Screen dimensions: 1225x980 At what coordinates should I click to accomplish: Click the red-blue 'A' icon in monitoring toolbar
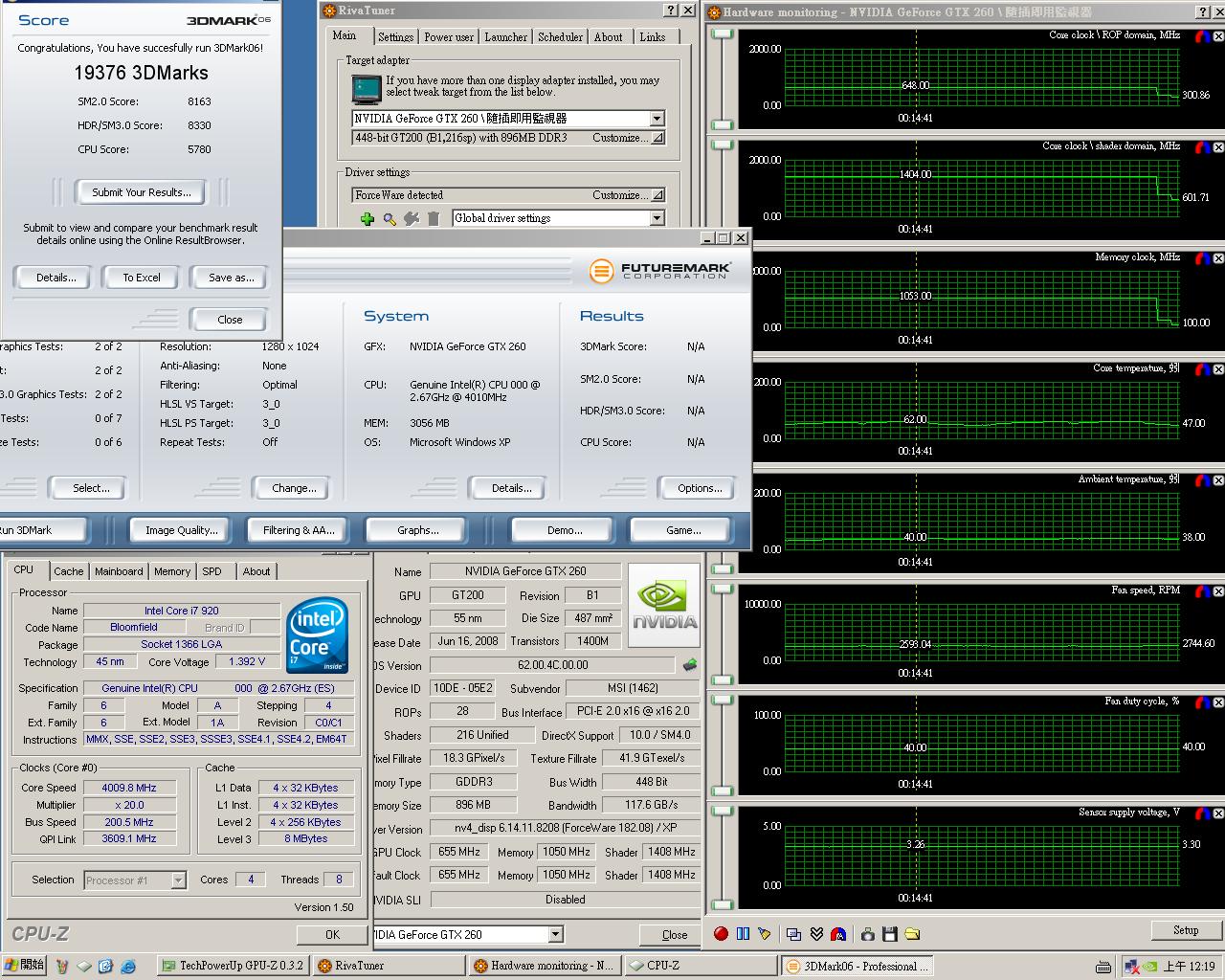tap(838, 934)
